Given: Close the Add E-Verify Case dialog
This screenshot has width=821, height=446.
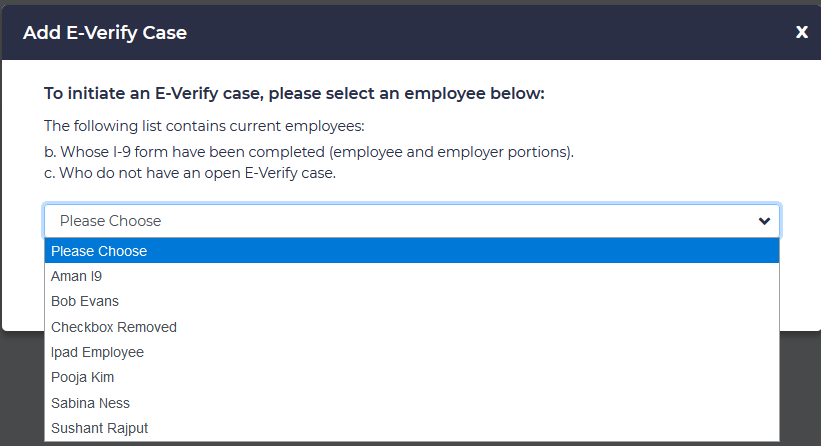Looking at the screenshot, I should tap(801, 33).
